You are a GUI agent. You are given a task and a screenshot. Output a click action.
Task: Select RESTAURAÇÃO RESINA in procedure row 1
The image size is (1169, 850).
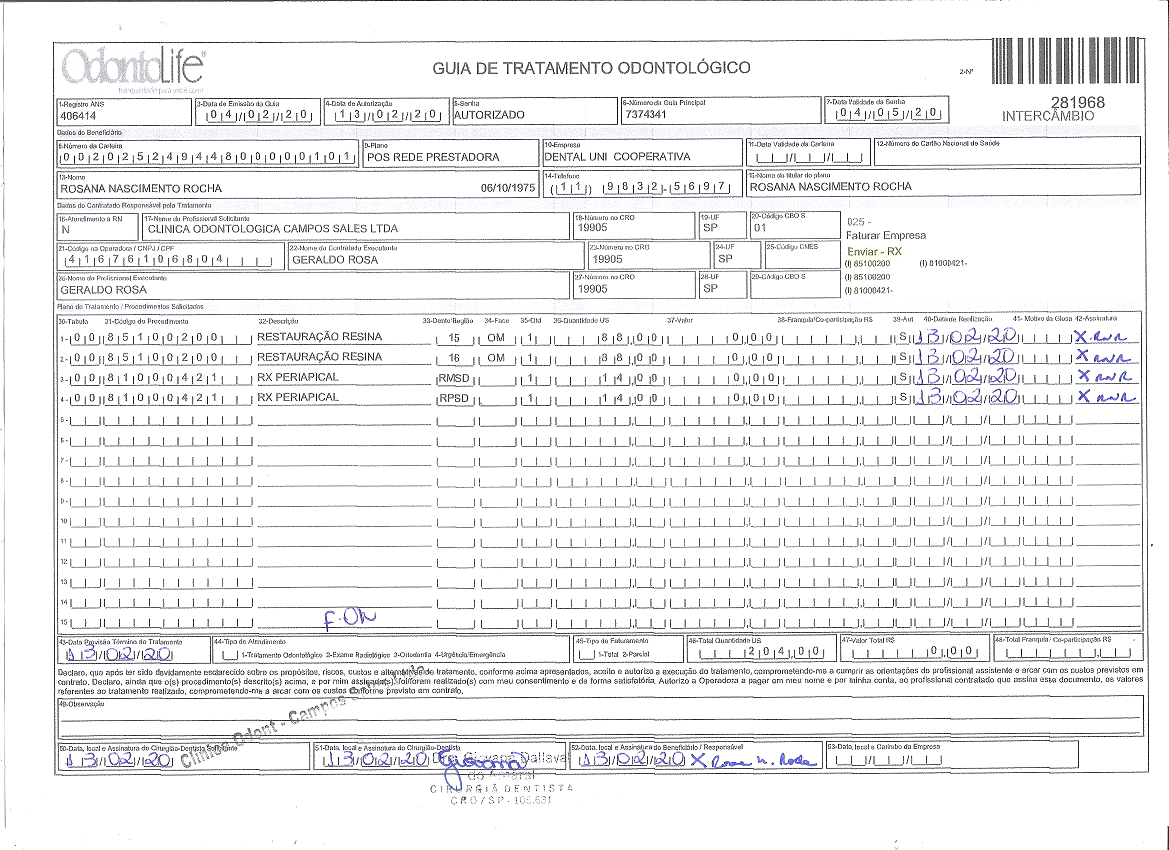click(319, 337)
